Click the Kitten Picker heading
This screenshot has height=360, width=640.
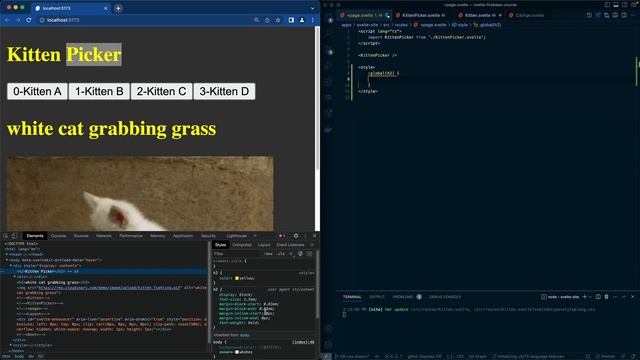coord(64,54)
